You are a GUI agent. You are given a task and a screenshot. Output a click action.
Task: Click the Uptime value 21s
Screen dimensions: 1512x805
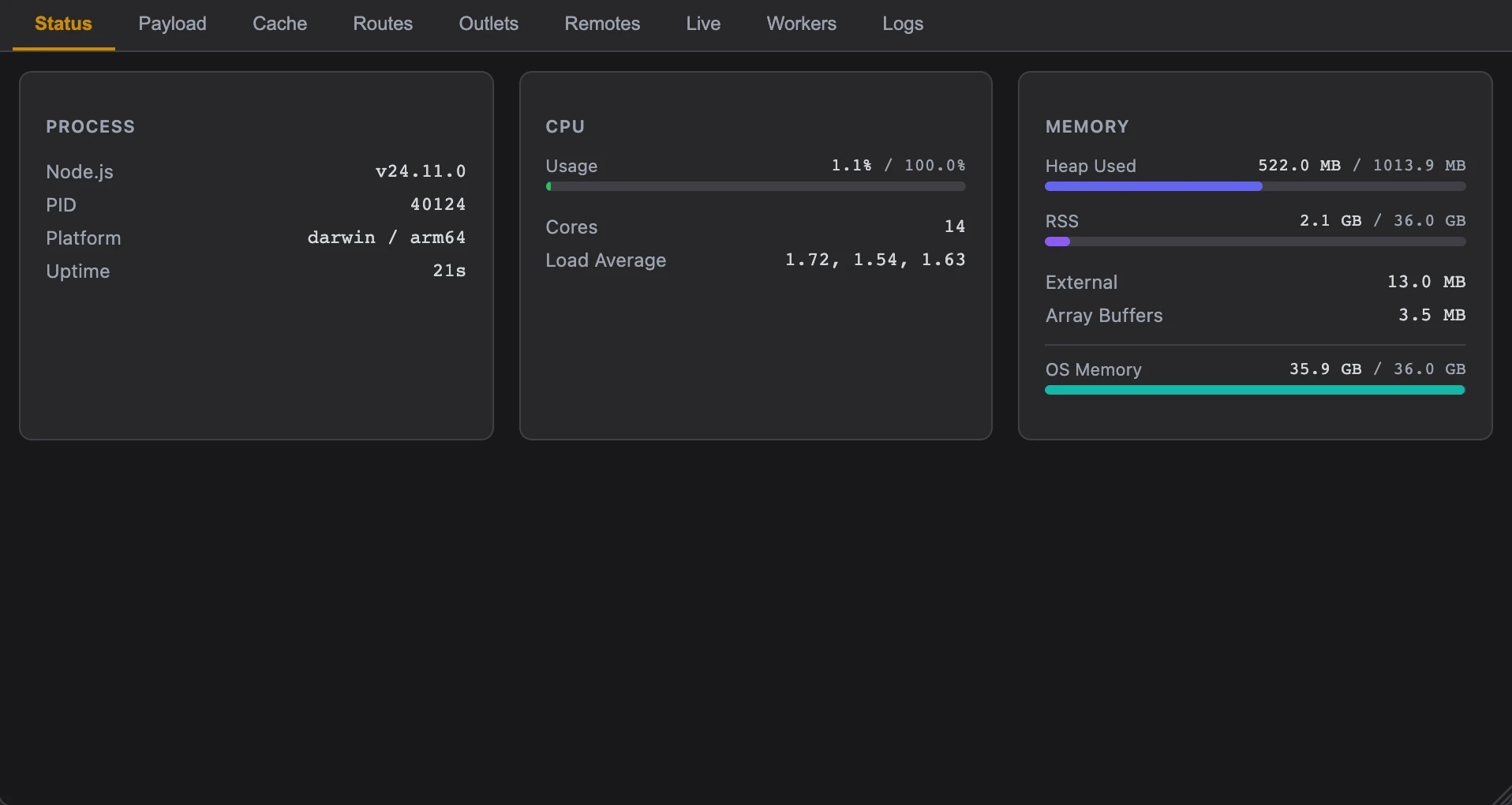coord(449,271)
